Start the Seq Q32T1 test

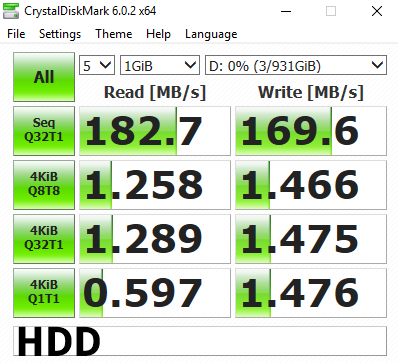coord(44,131)
